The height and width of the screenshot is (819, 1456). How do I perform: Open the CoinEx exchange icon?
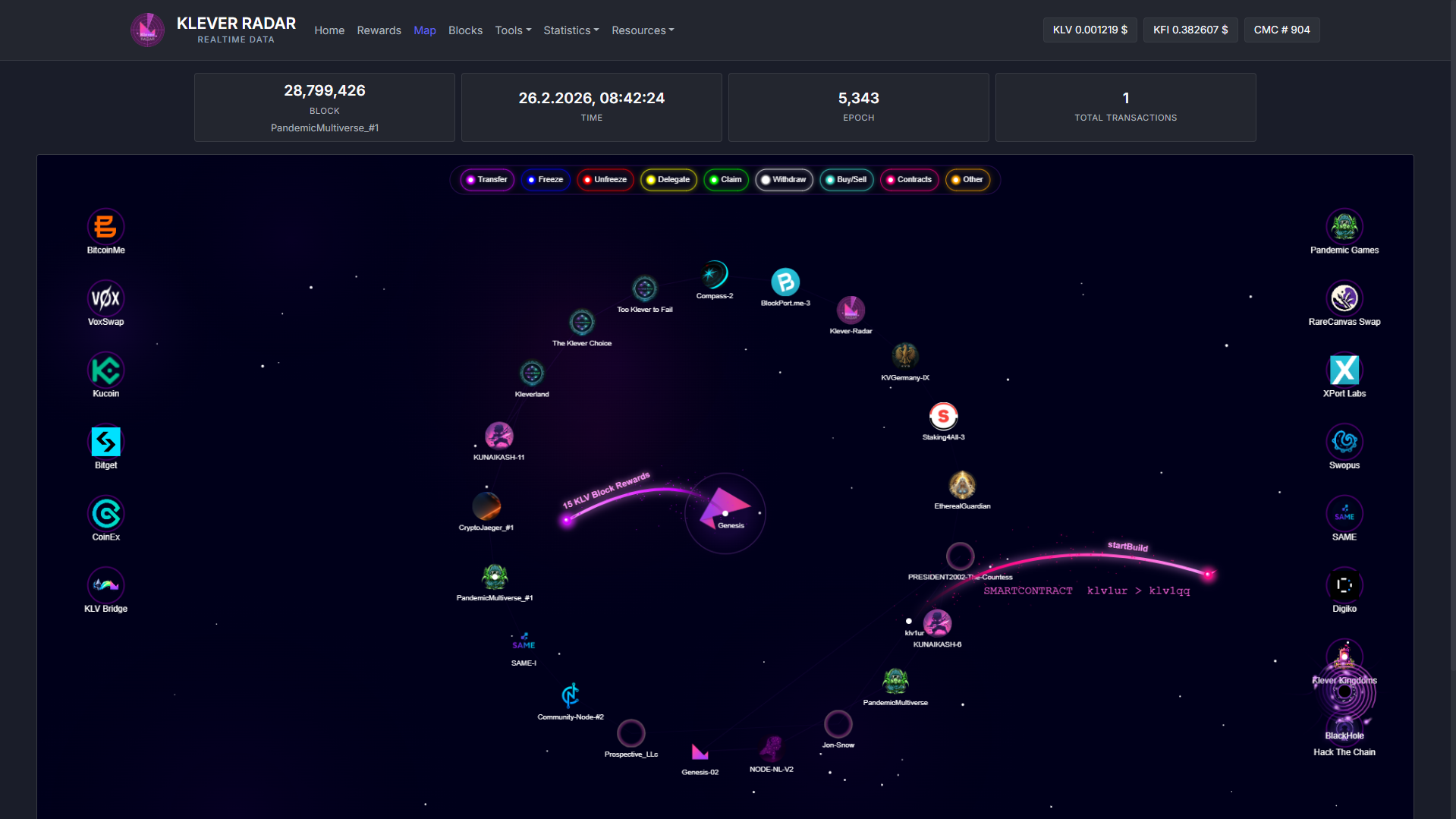coord(105,513)
